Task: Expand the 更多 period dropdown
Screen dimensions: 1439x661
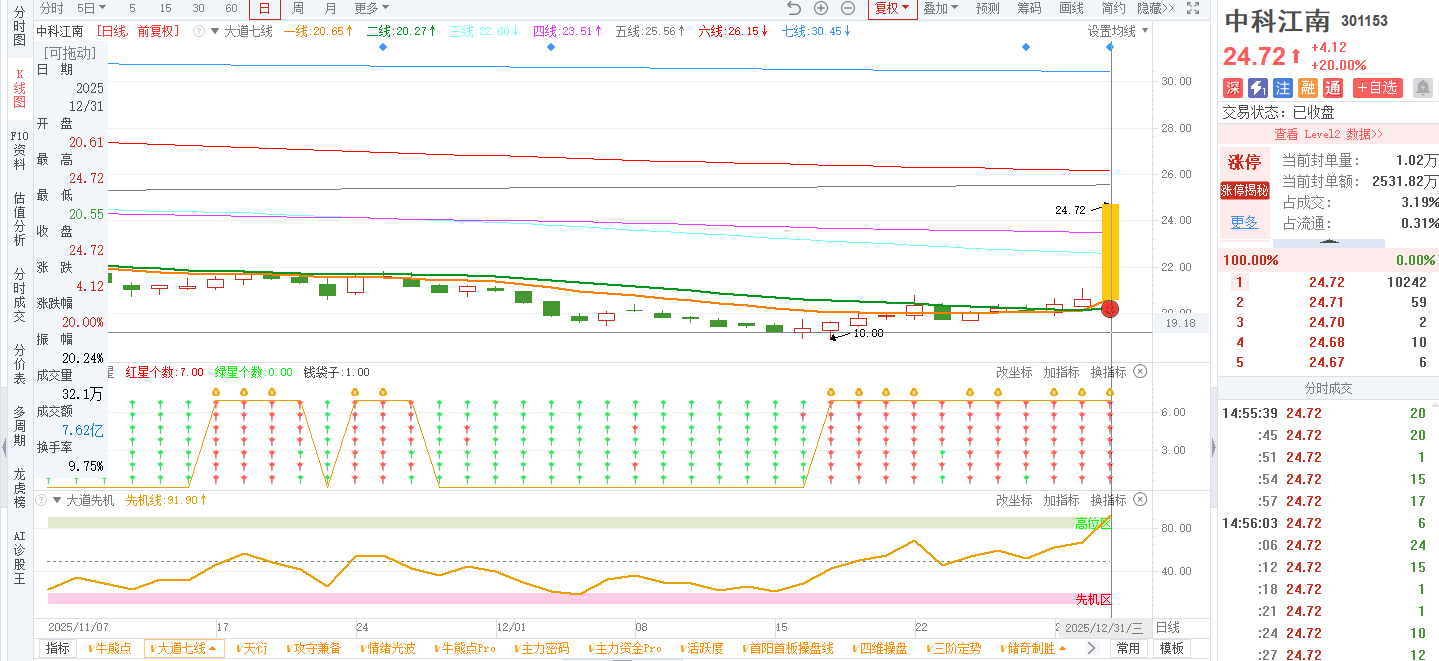Action: (372, 8)
